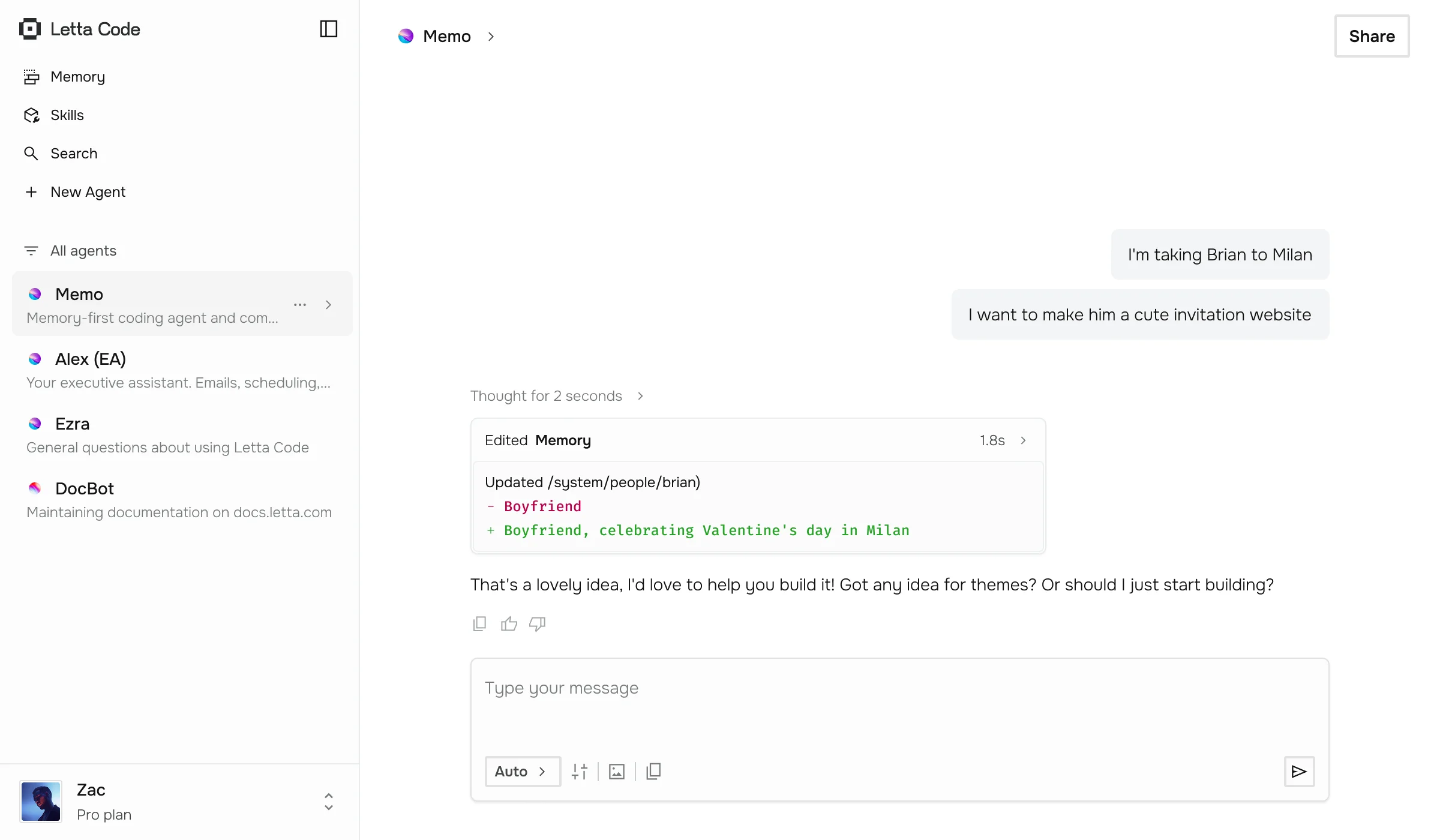Click the Share button
Viewport: 1440px width, 840px height.
(1372, 37)
